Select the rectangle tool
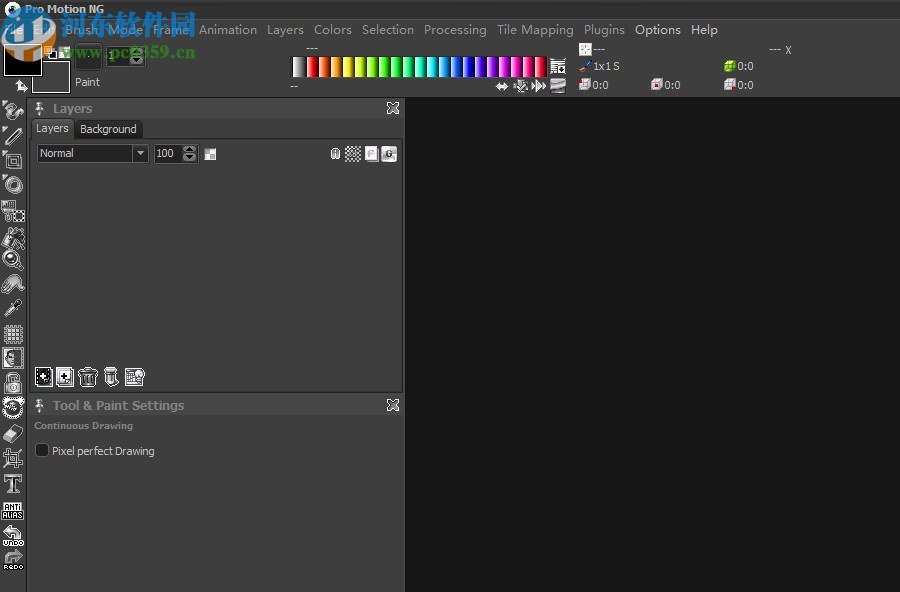900x592 pixels. pyautogui.click(x=13, y=161)
